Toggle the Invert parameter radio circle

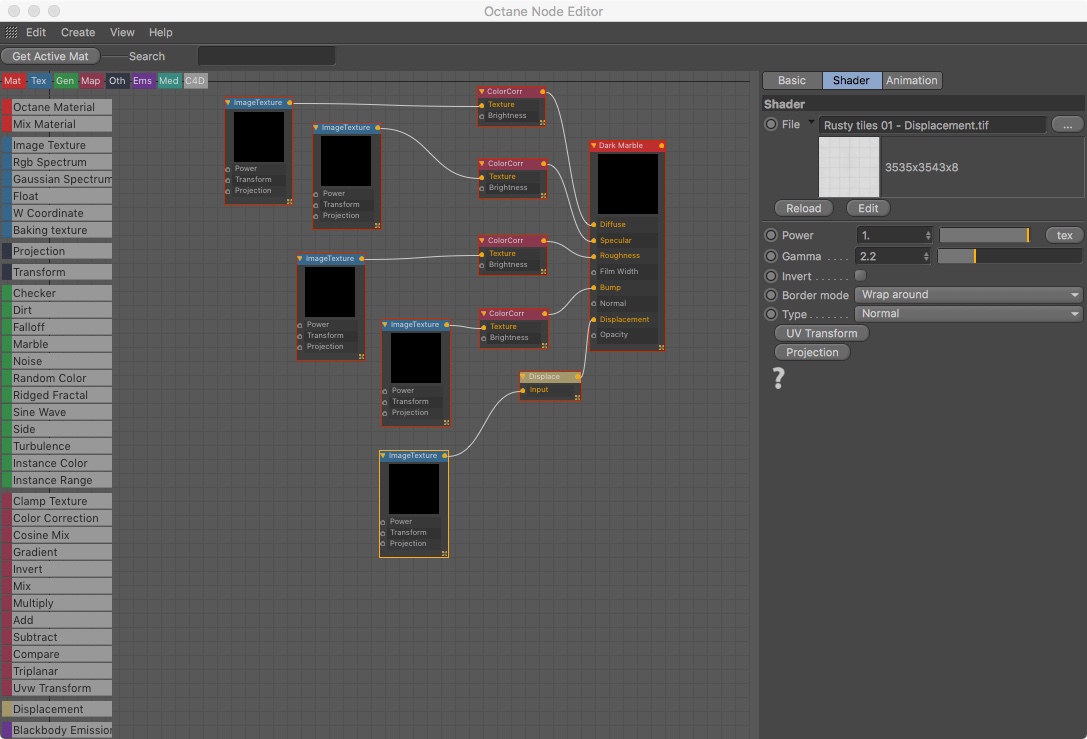tap(771, 276)
